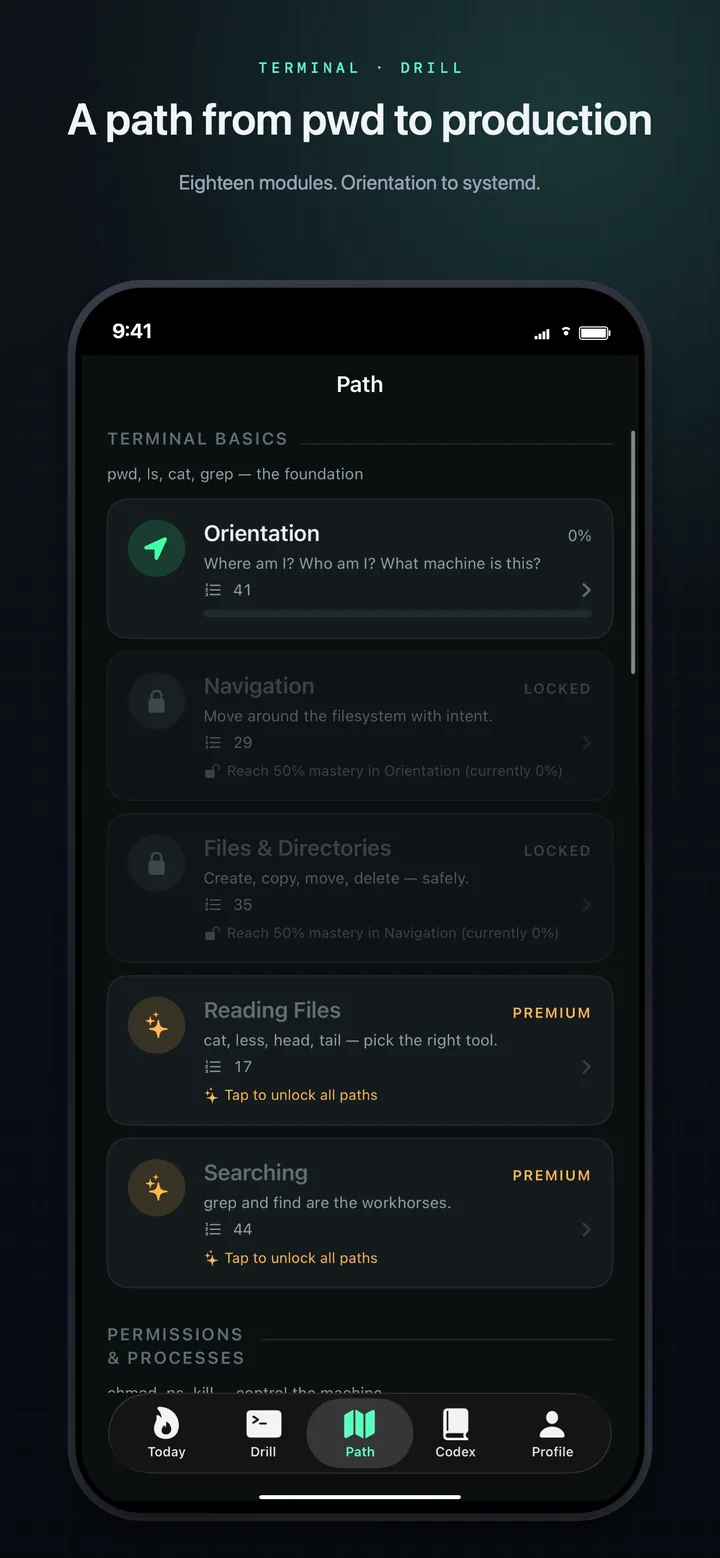Open Reading Files using its chevron arrow
Image resolution: width=720 pixels, height=1558 pixels.
[587, 1067]
